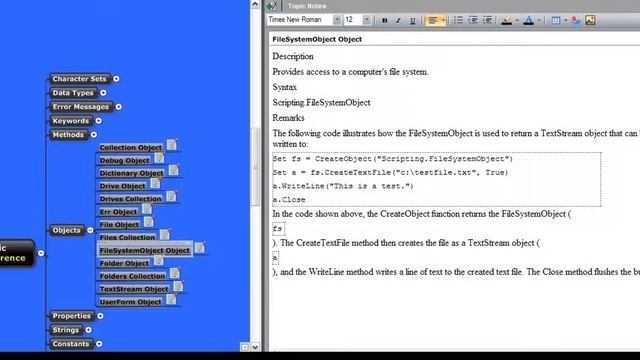Click the text alignment button
This screenshot has height=360, width=640.
[432, 20]
